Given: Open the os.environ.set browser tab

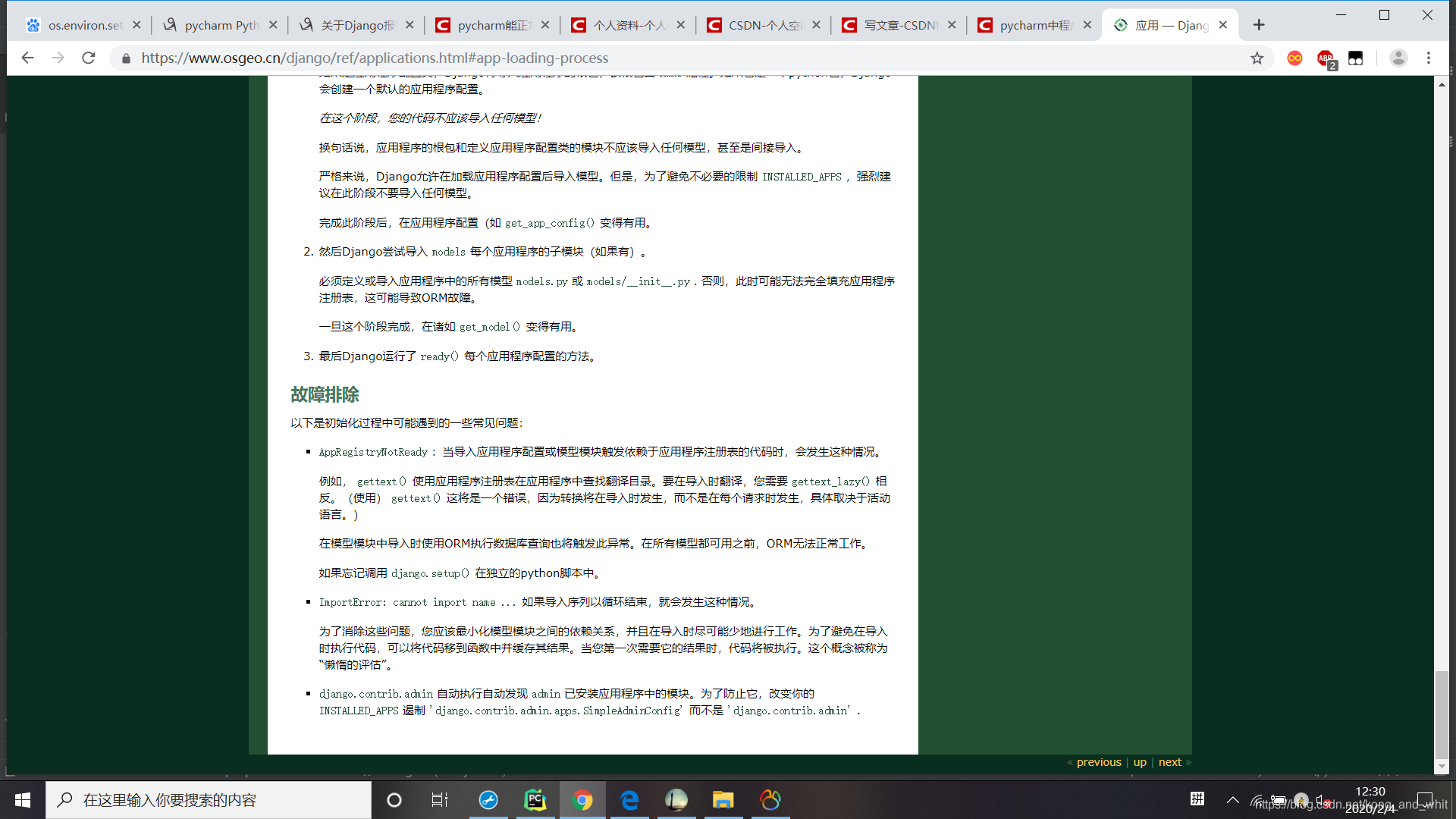Looking at the screenshot, I should [x=80, y=24].
